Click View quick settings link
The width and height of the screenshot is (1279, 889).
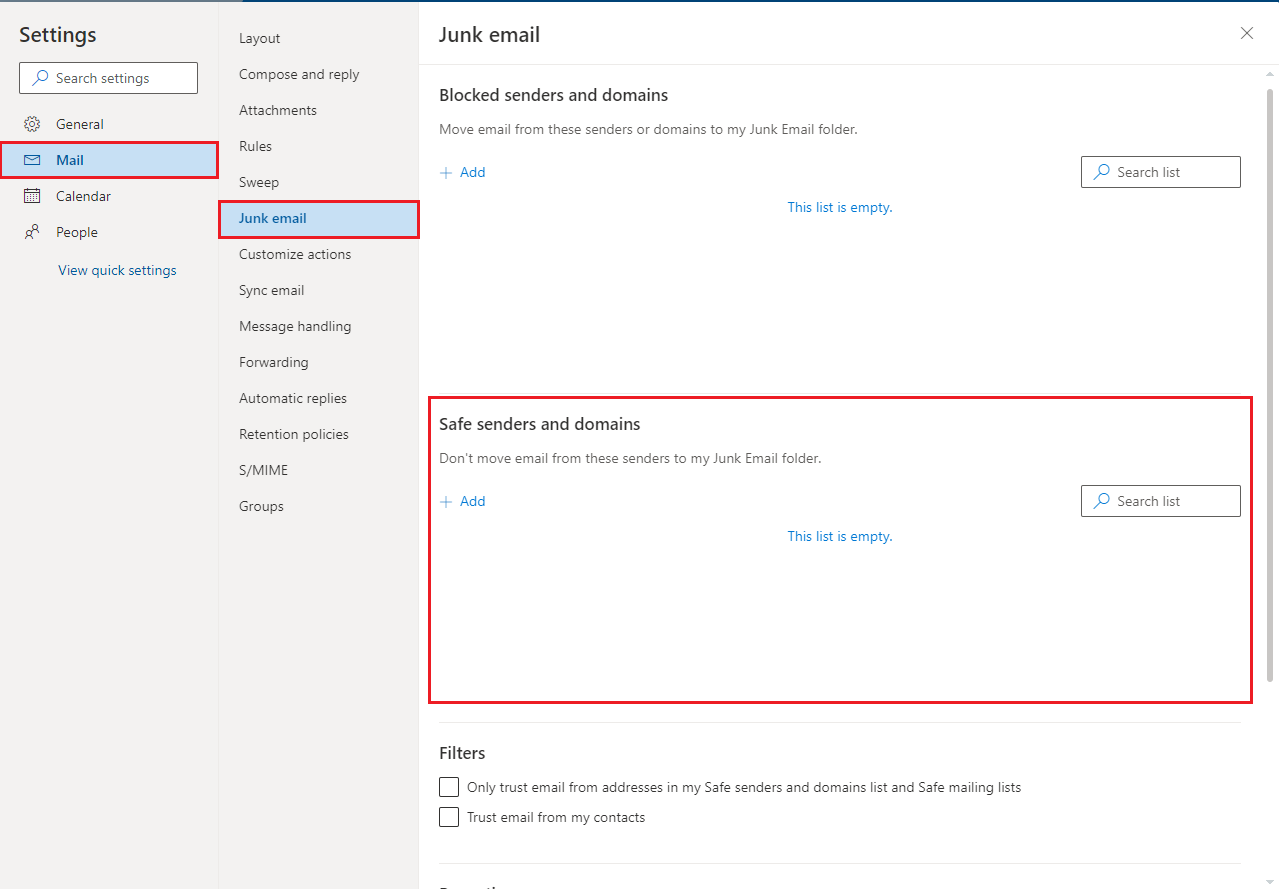coord(117,270)
